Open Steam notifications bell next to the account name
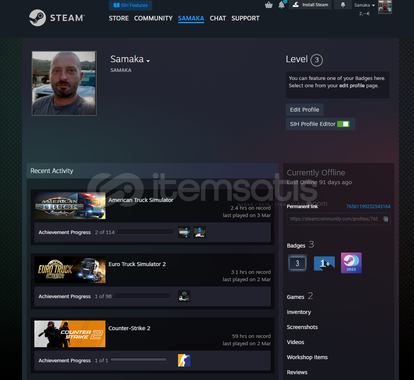This screenshot has height=380, width=414. click(343, 5)
